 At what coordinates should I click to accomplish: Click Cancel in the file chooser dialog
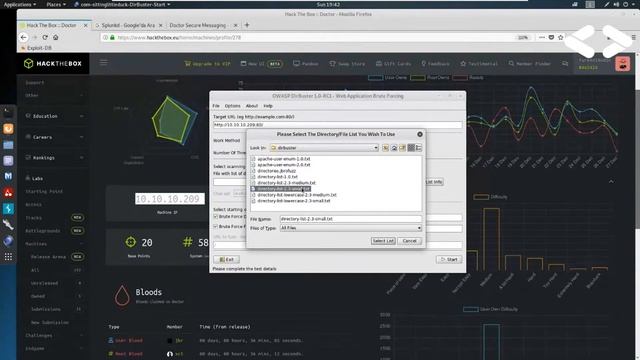(409, 241)
